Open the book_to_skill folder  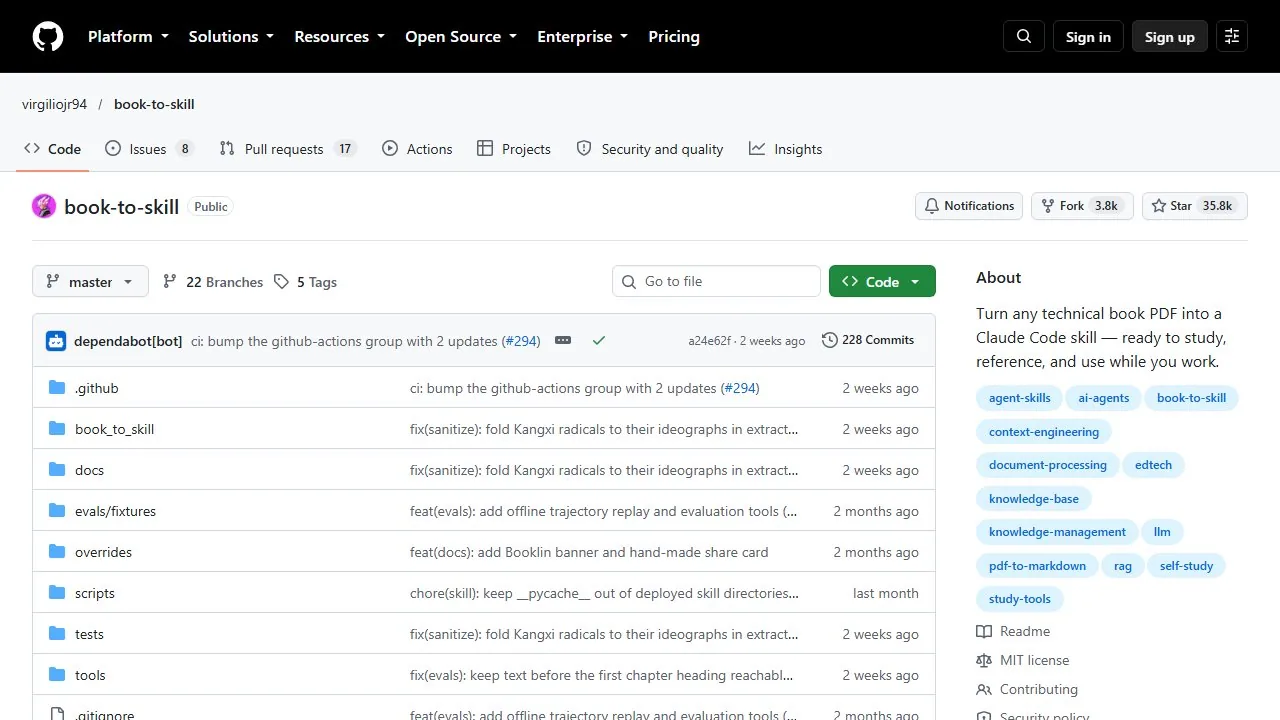pyautogui.click(x=114, y=429)
